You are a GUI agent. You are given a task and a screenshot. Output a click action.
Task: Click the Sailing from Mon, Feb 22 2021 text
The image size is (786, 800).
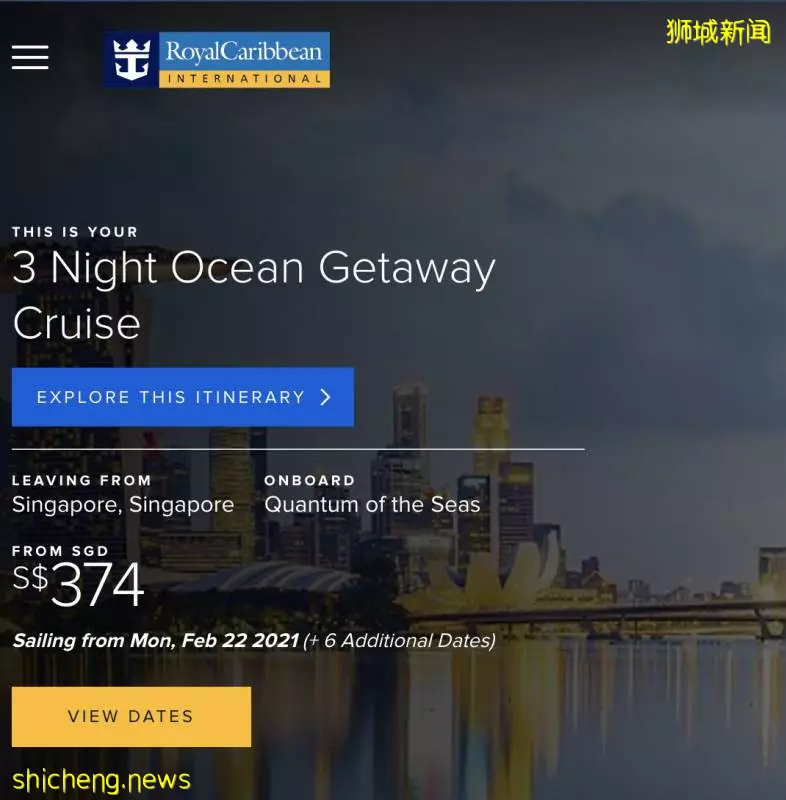156,640
